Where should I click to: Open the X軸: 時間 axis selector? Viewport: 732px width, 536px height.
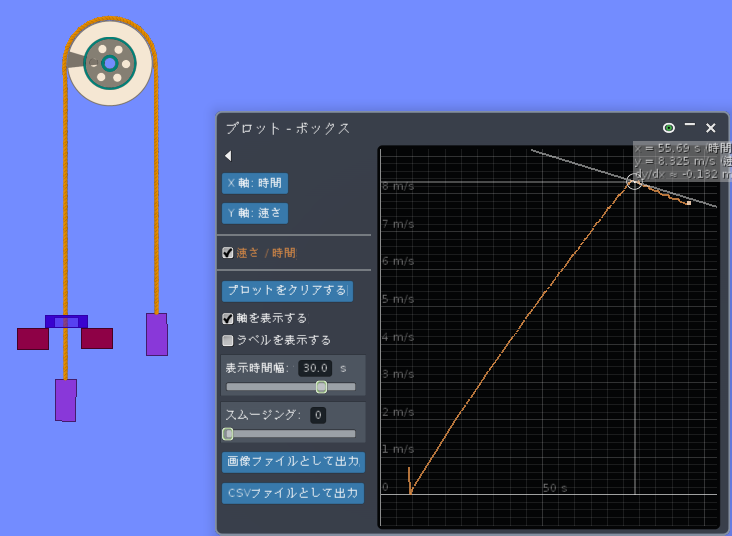(255, 183)
